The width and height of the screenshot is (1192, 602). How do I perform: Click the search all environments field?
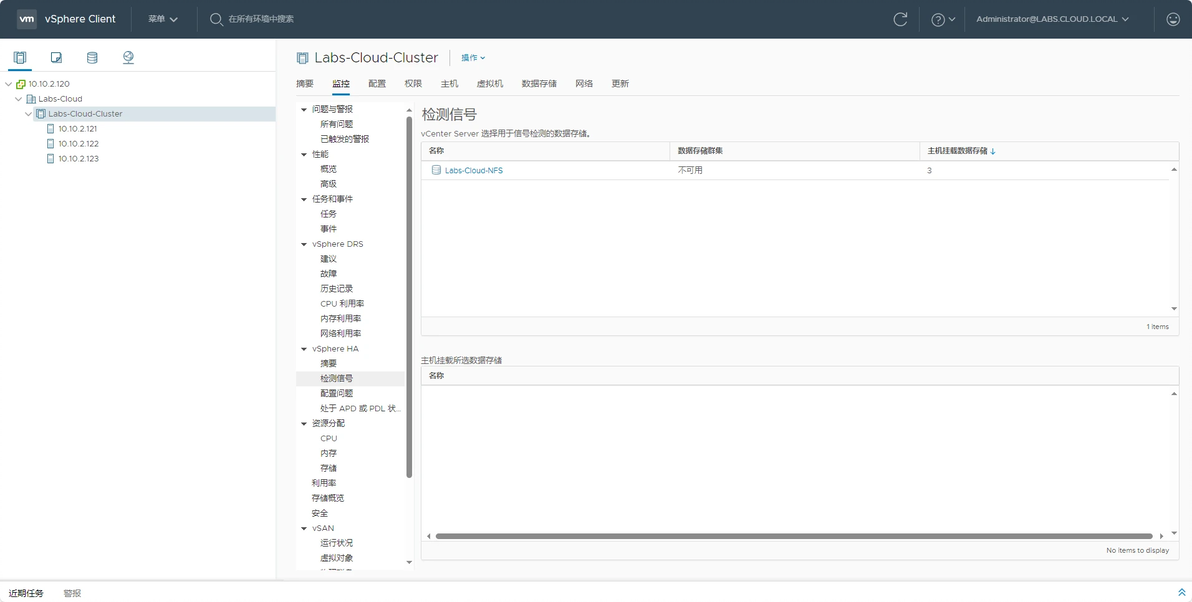(262, 19)
